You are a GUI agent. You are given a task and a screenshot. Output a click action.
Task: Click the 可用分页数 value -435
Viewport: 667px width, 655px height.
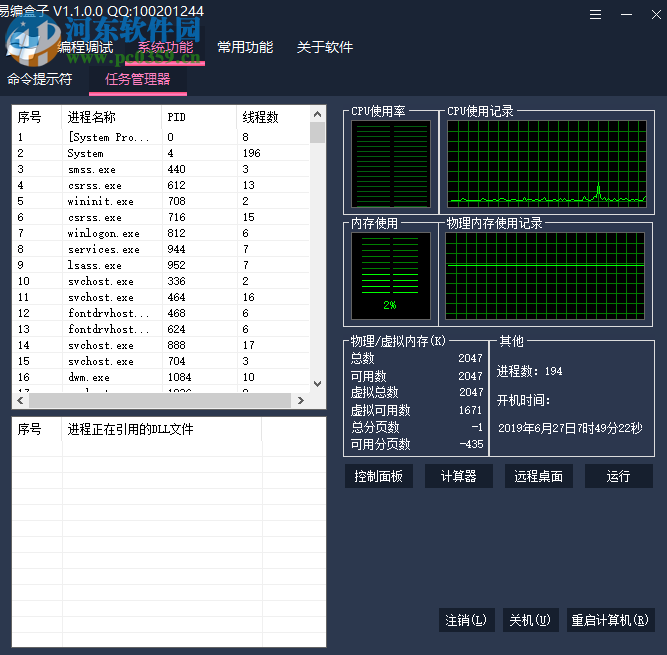[471, 444]
